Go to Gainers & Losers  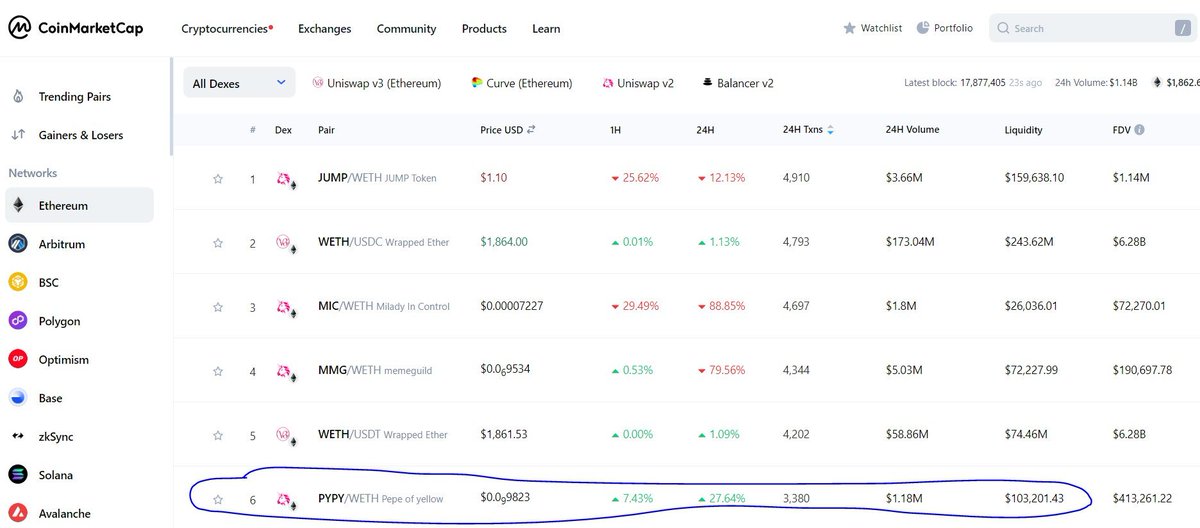81,135
